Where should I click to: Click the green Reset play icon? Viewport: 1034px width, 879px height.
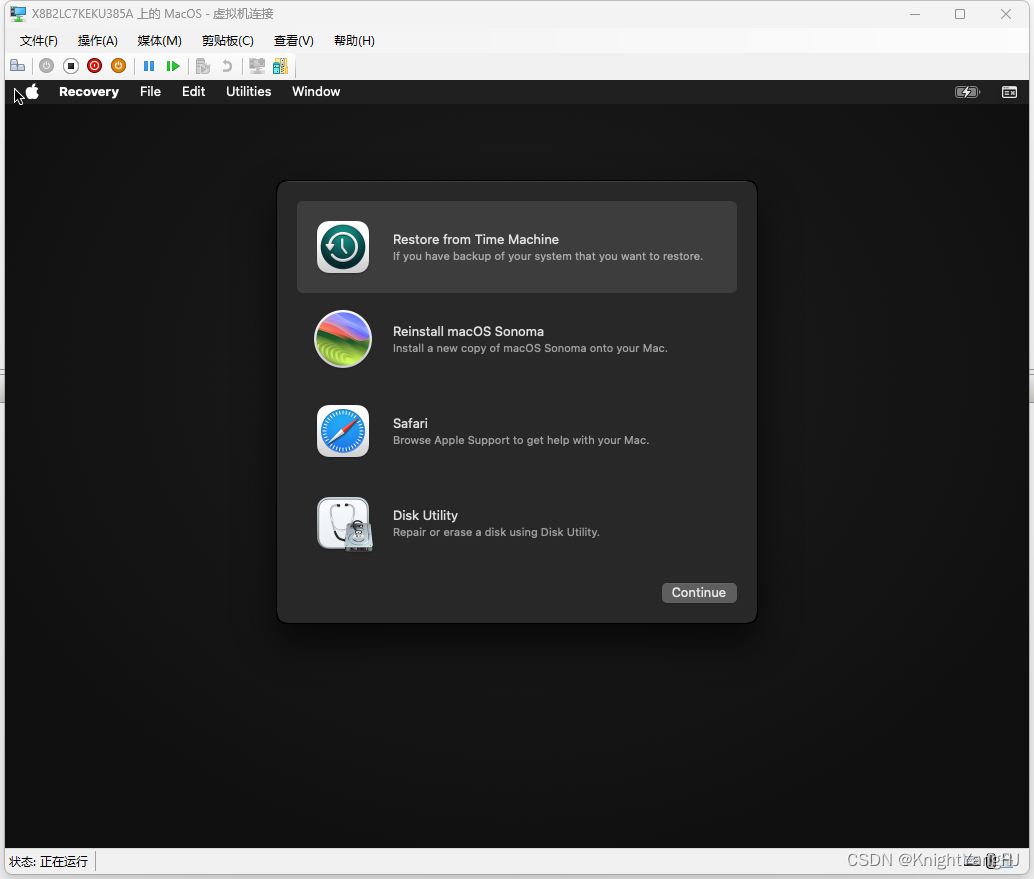point(173,66)
